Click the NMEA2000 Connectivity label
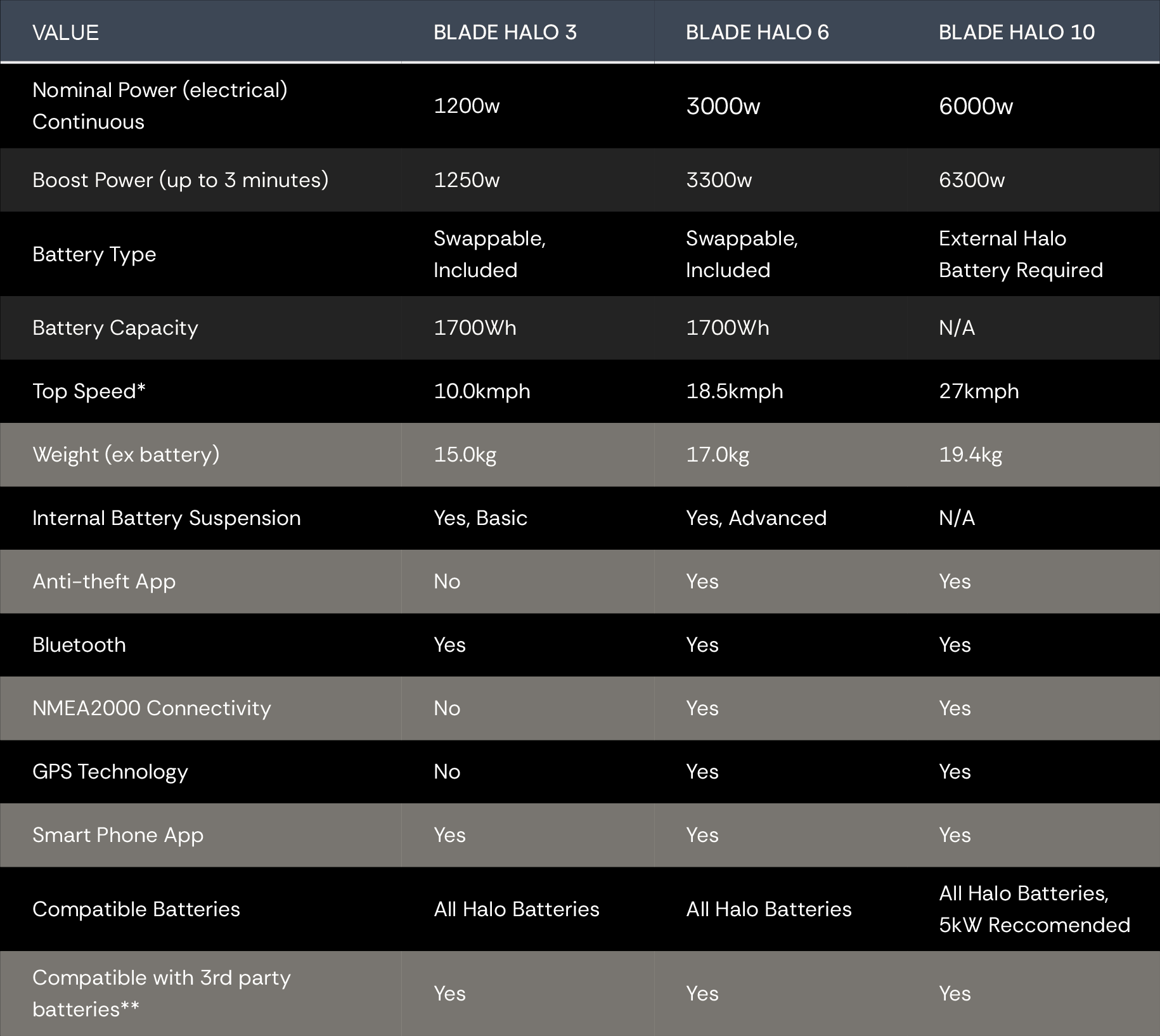 (151, 708)
